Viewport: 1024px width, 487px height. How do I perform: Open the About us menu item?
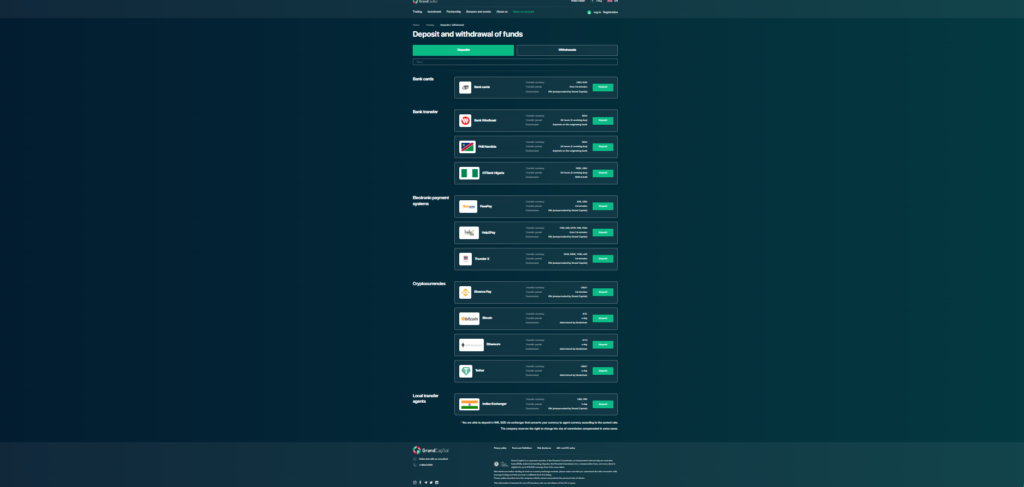click(502, 12)
